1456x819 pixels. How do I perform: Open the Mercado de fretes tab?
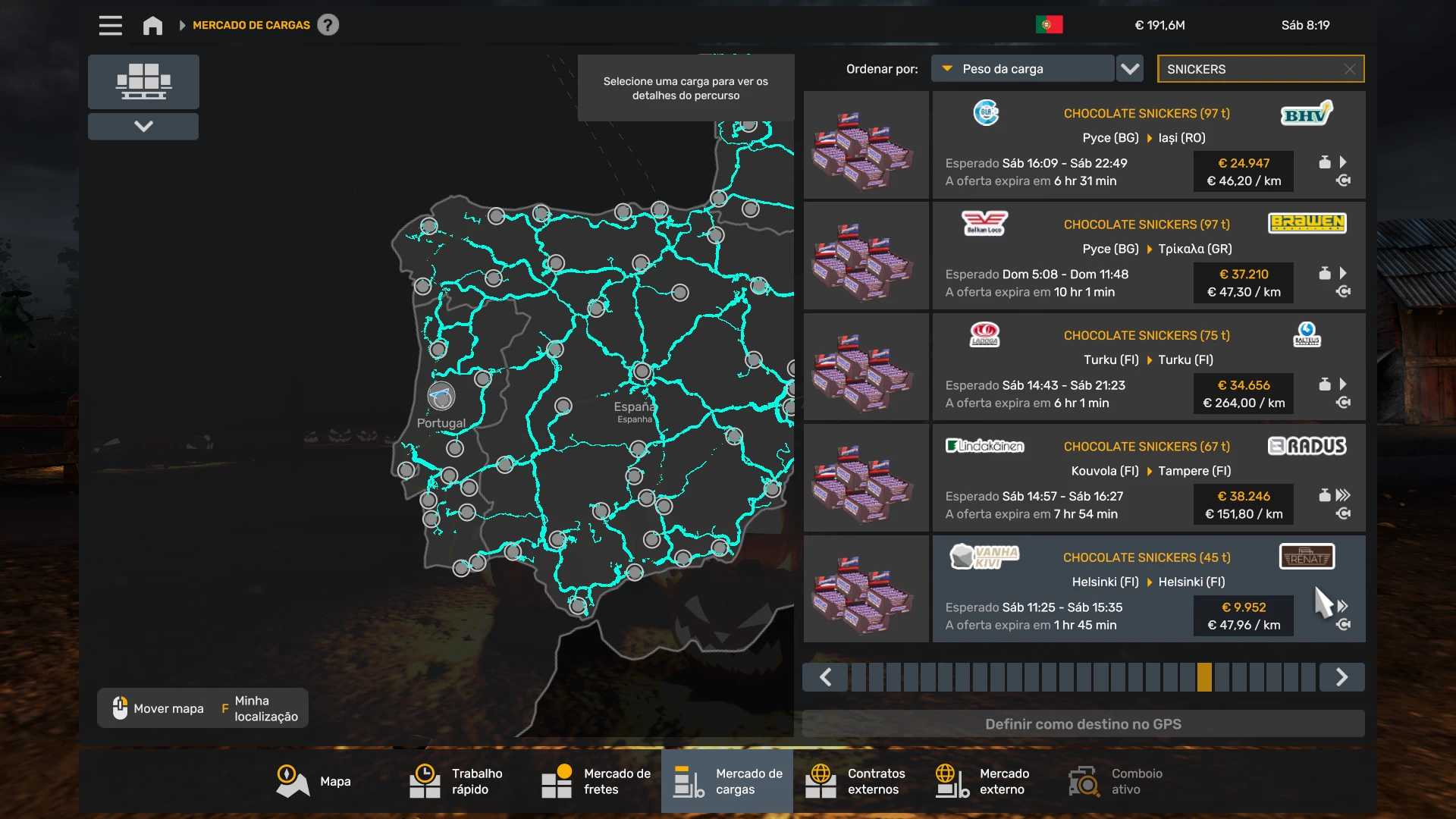pyautogui.click(x=596, y=781)
